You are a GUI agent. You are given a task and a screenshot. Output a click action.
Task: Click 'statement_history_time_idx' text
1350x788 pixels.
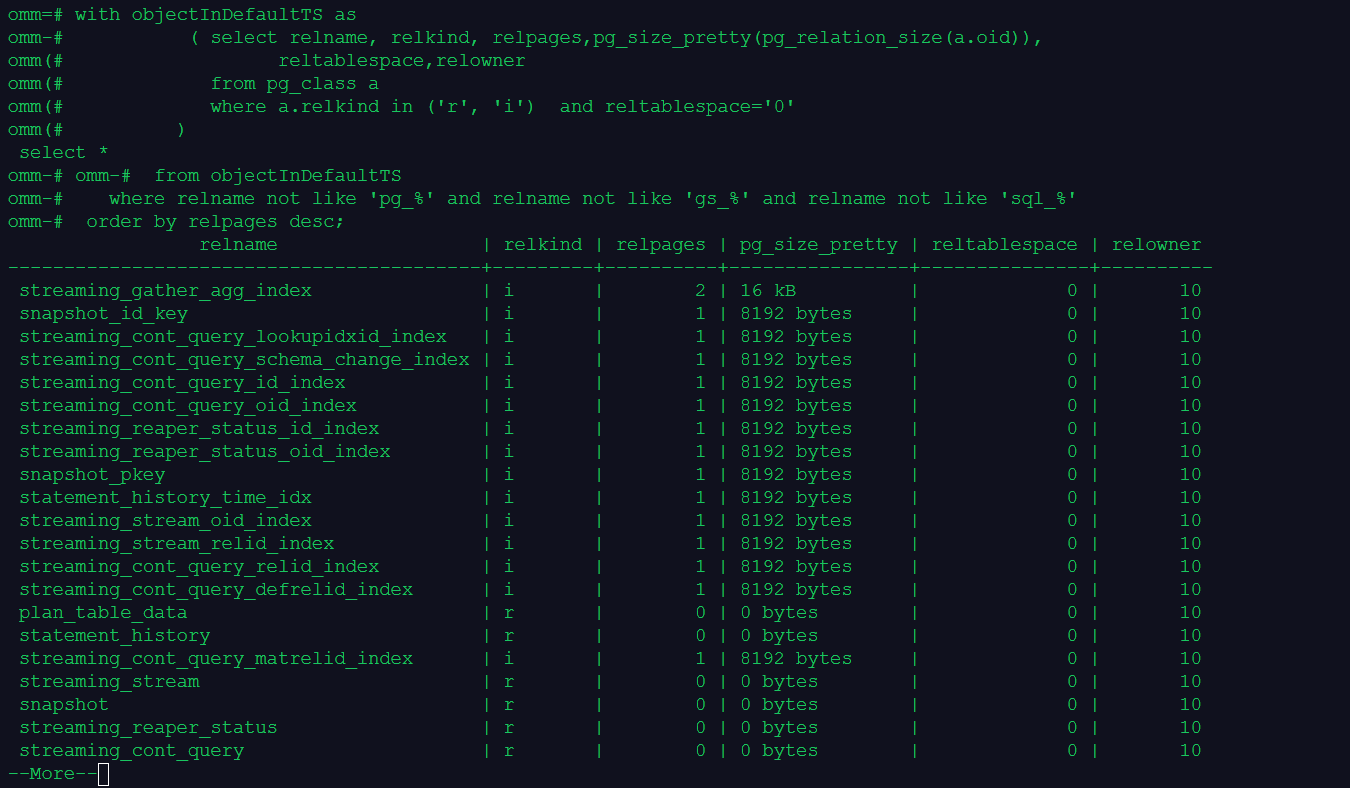[x=165, y=497]
